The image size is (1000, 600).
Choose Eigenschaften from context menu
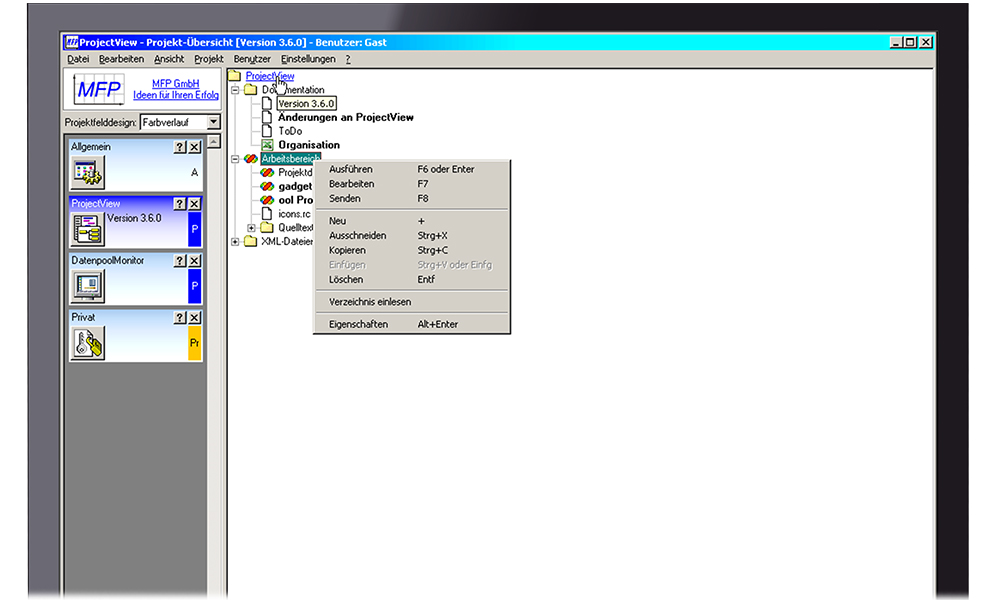(x=411, y=324)
